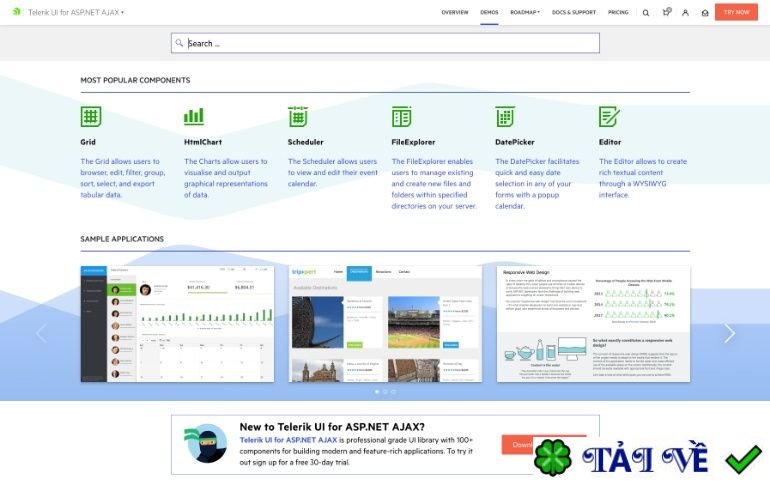This screenshot has height=484, width=770.
Task: Select the first carousel pagination dot
Action: [377, 392]
